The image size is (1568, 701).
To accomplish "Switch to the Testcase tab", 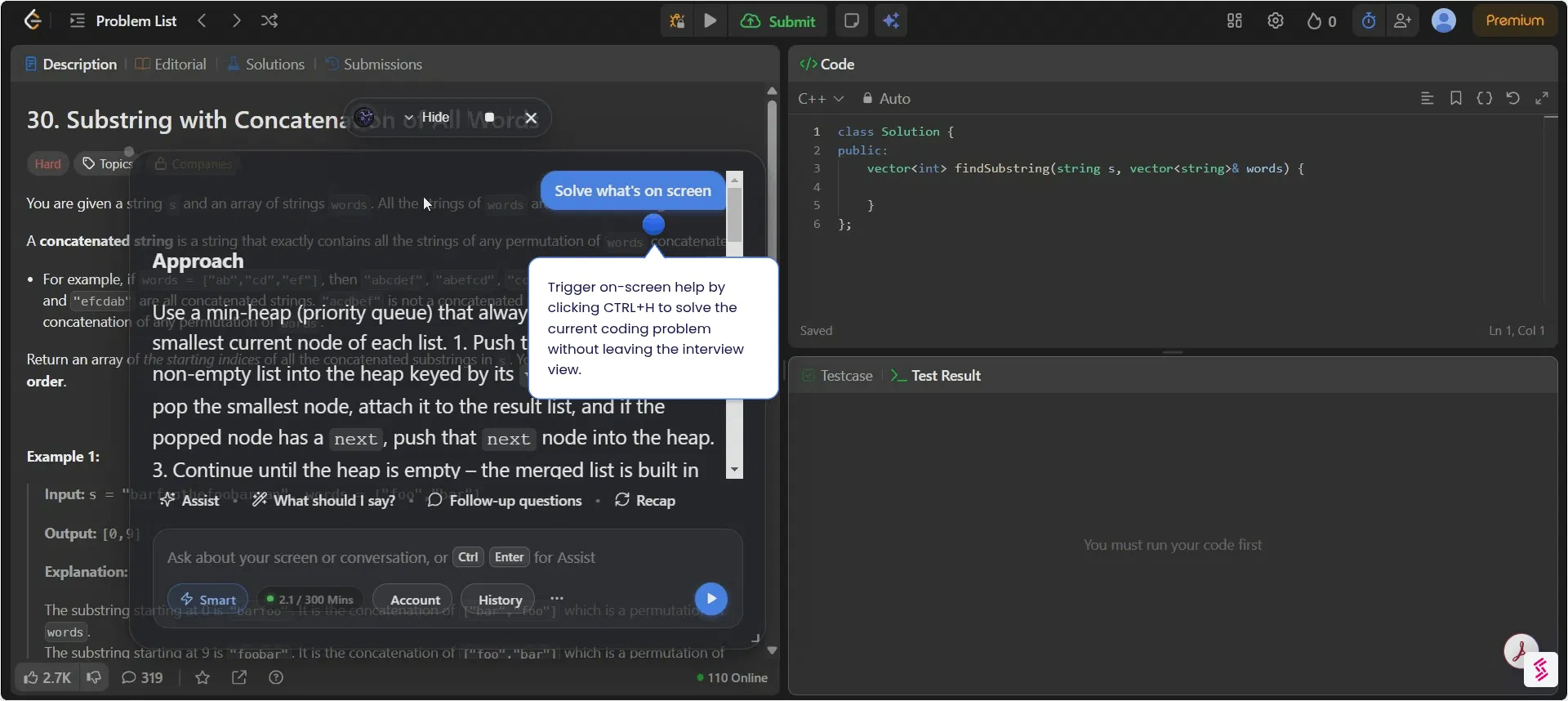I will (x=838, y=376).
